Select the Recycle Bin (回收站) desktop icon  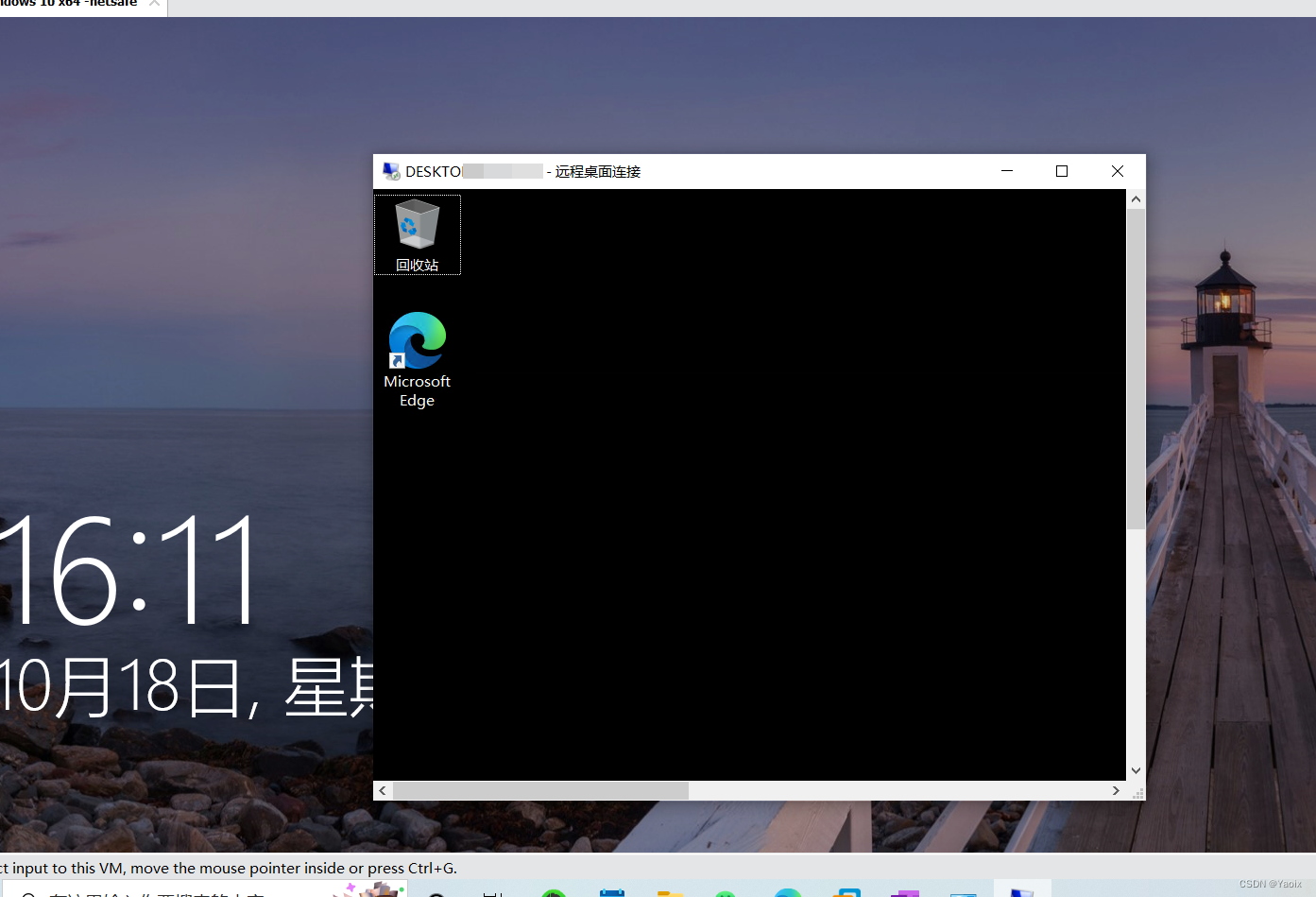(x=417, y=234)
